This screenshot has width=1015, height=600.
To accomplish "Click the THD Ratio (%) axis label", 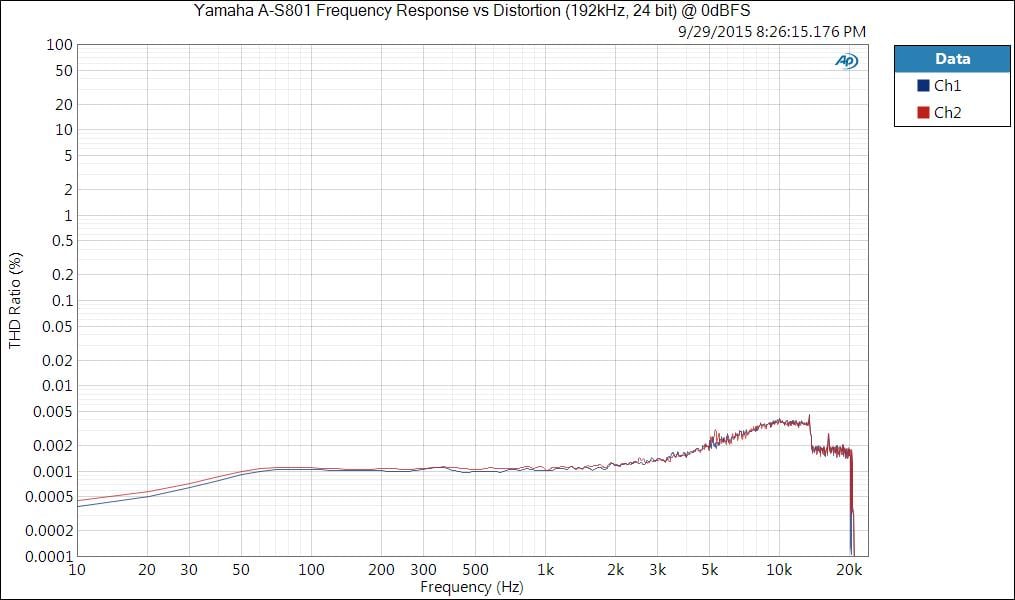I will click(15, 300).
